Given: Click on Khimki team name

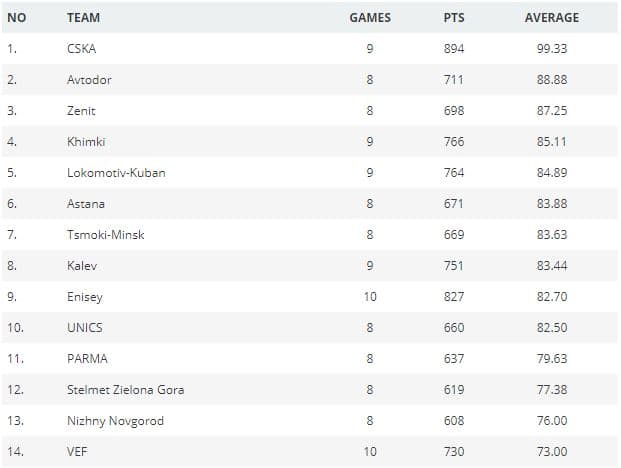Looking at the screenshot, I should click(86, 141).
